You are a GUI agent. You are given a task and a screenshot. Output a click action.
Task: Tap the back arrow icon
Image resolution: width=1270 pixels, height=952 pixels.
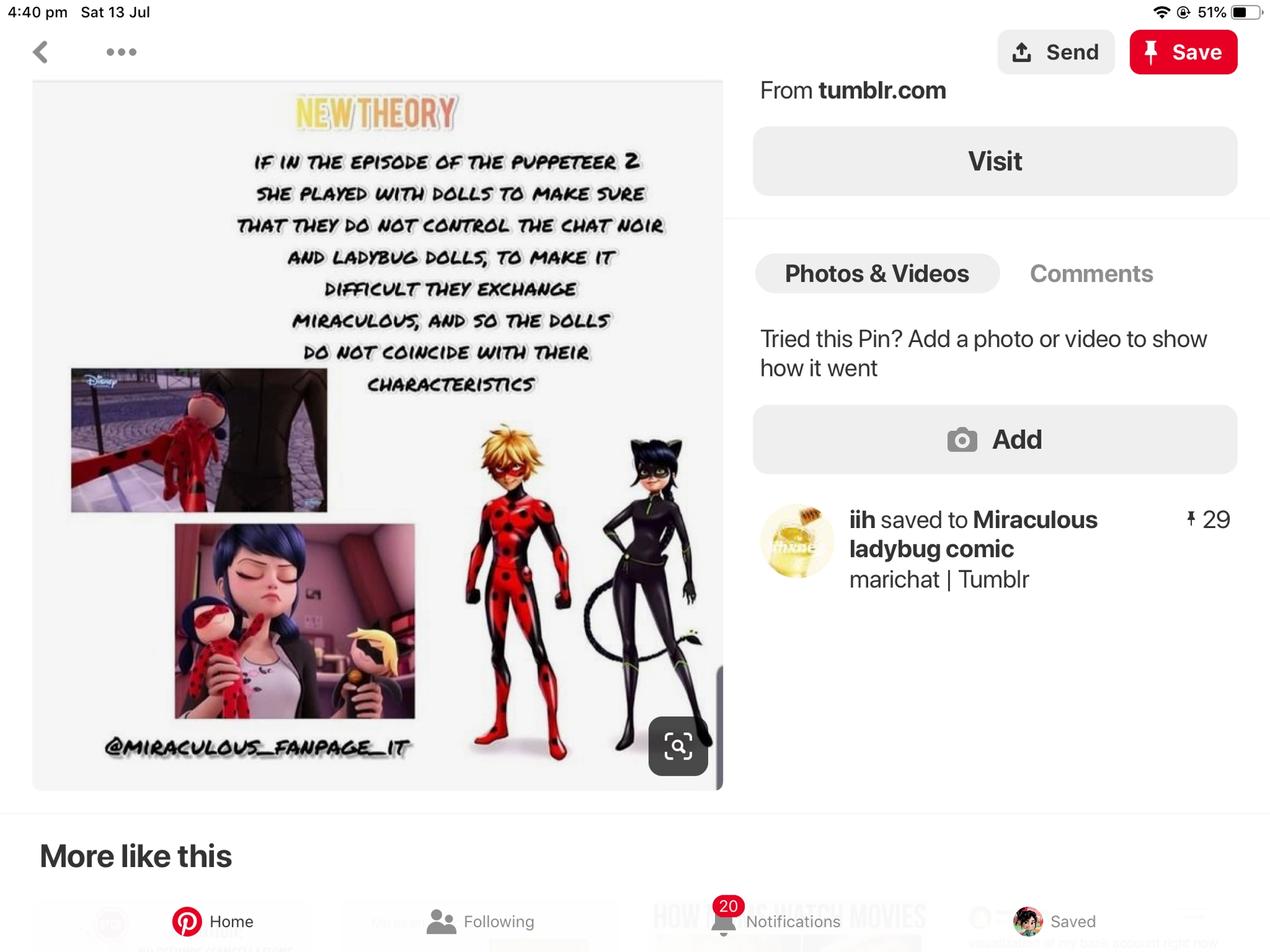(x=41, y=52)
